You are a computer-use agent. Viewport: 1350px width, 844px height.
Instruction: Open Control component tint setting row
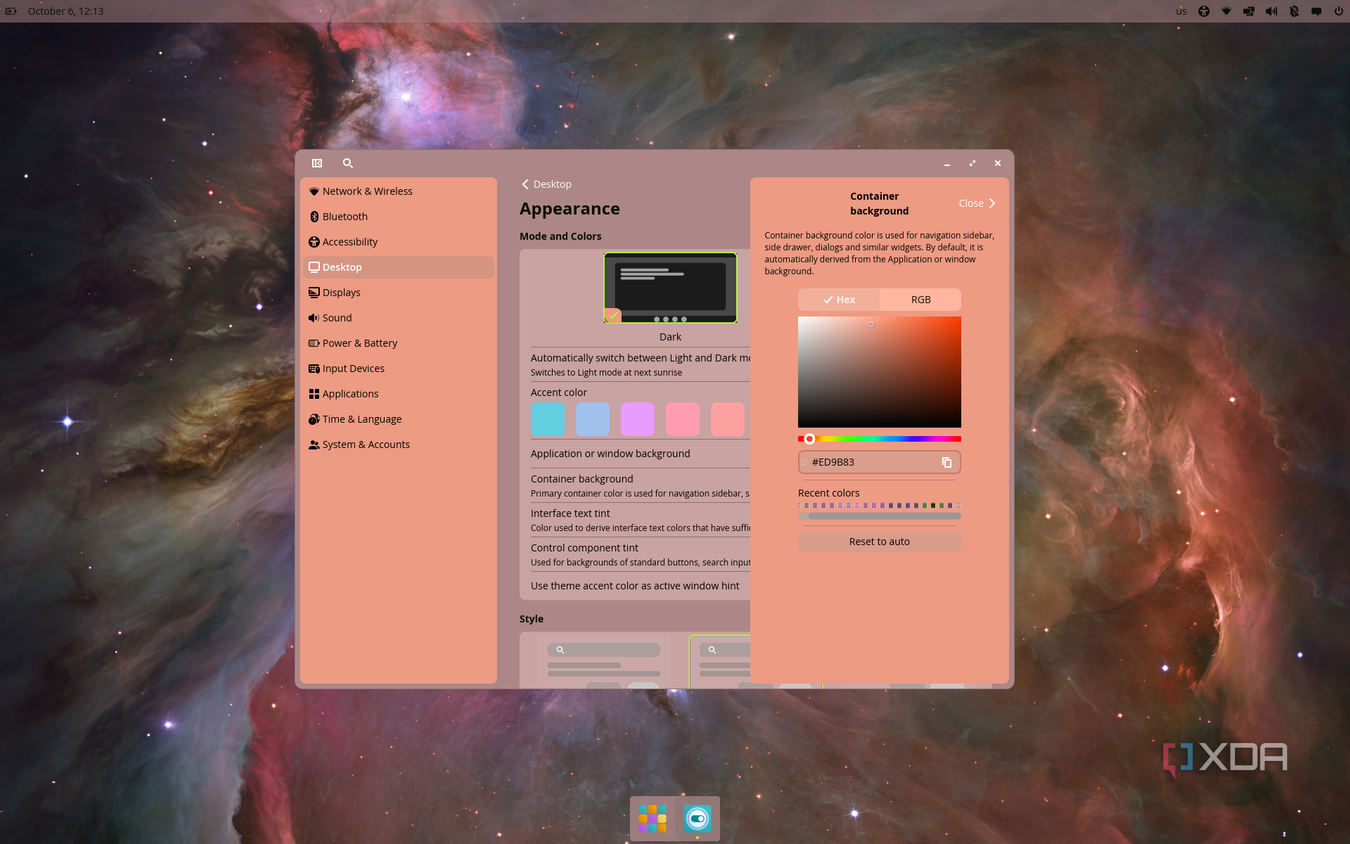(640, 554)
